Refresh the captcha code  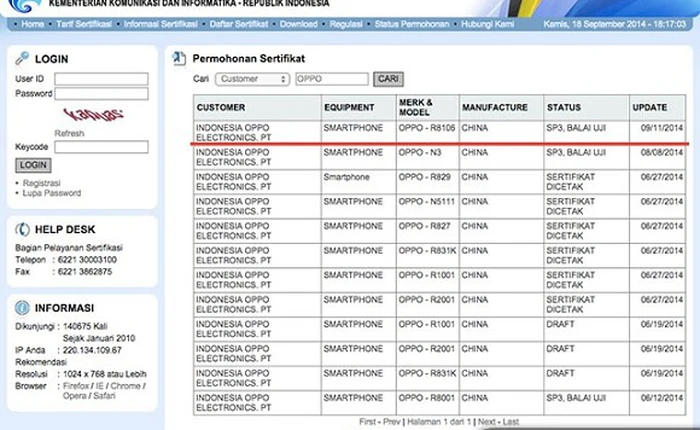(x=69, y=133)
